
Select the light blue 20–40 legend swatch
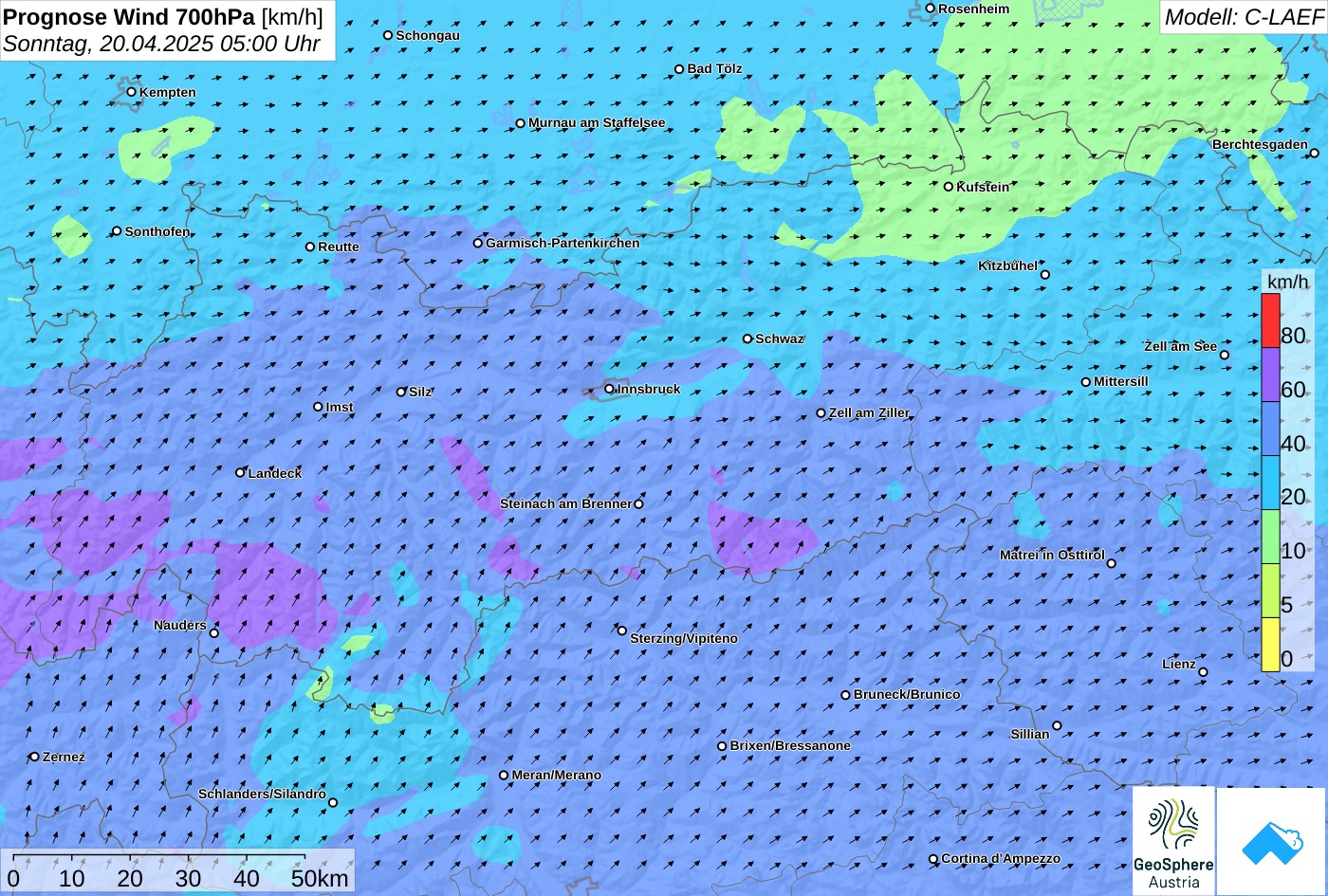1270,483
